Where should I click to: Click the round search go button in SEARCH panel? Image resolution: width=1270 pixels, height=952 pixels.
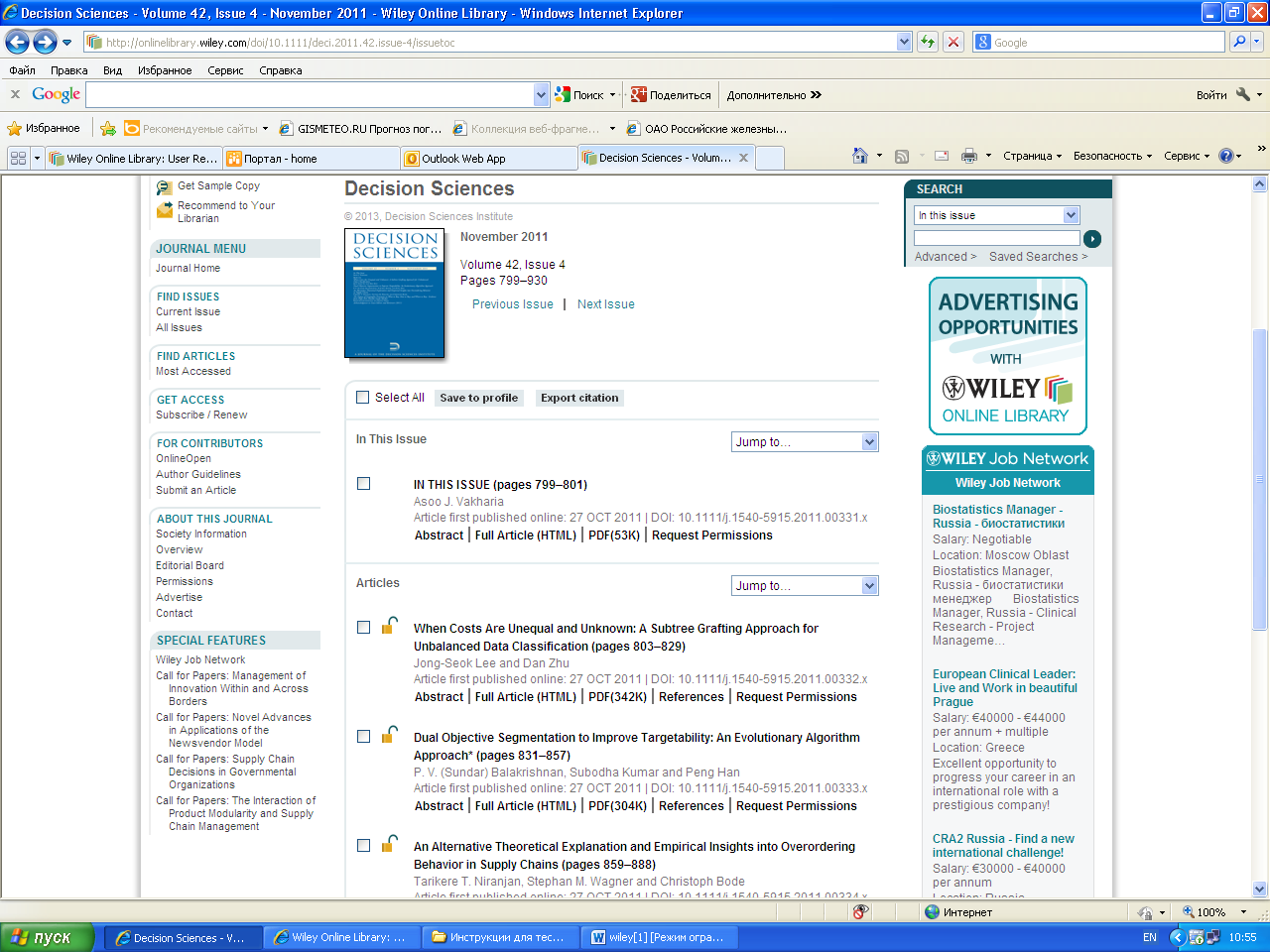click(x=1092, y=238)
